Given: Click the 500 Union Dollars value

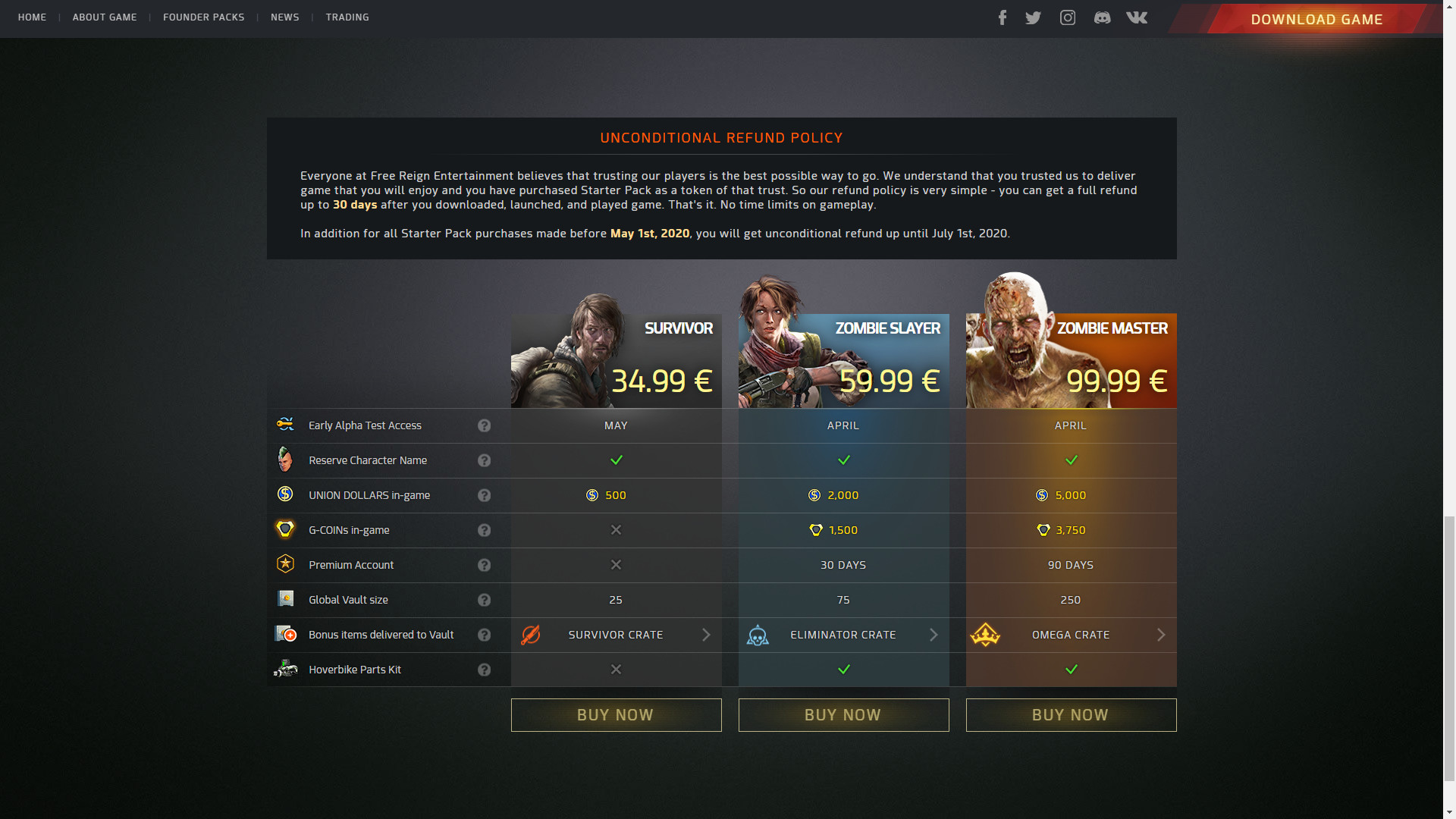Looking at the screenshot, I should coord(616,495).
